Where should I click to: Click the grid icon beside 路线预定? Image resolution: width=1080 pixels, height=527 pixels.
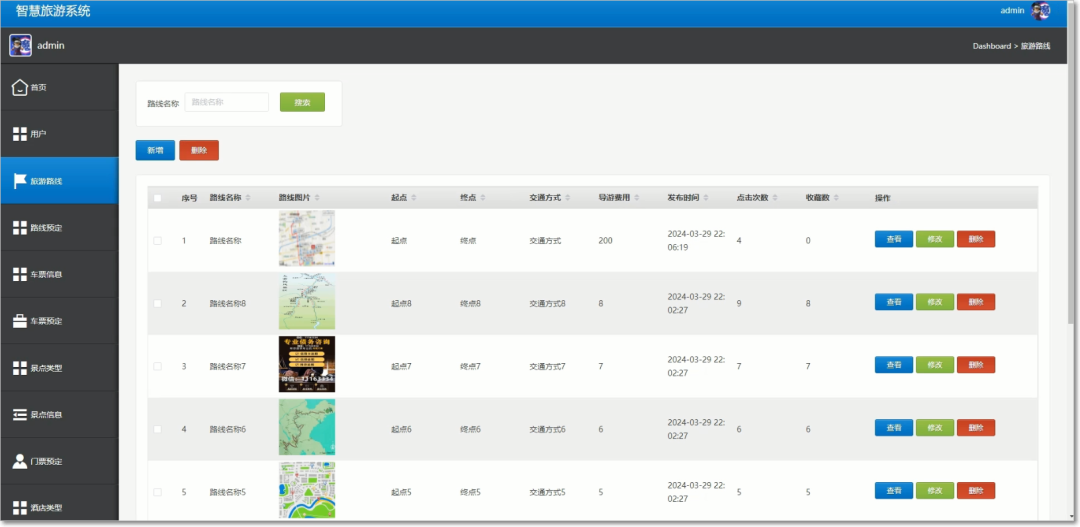tap(20, 227)
